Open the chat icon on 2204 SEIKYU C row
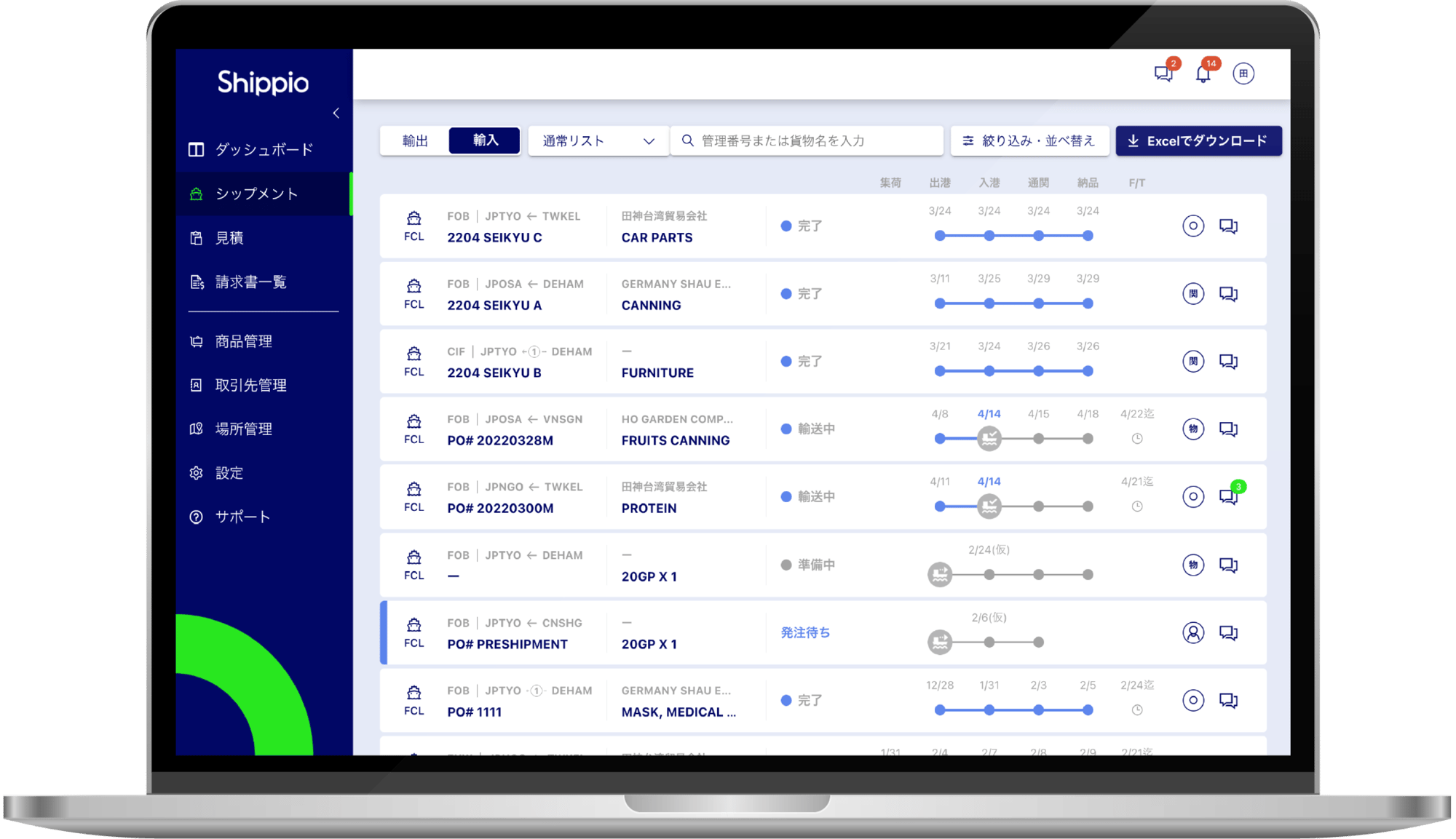The height and width of the screenshot is (839, 1456). coord(1228,226)
